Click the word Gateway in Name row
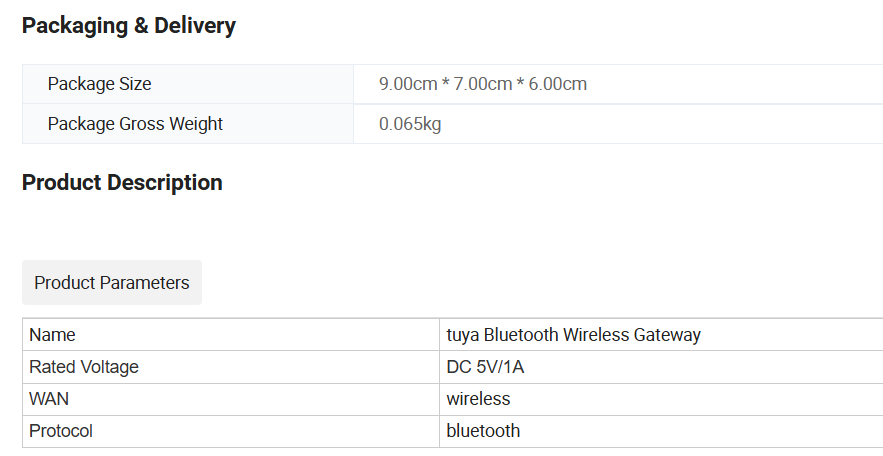The width and height of the screenshot is (883, 456). (667, 335)
